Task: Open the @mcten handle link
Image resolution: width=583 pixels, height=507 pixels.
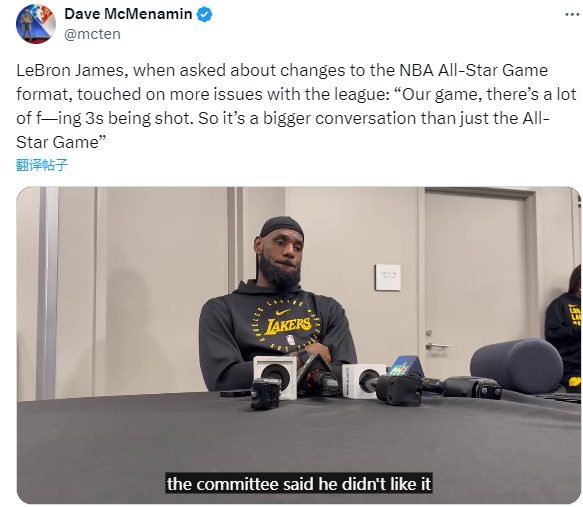Action: [92, 34]
